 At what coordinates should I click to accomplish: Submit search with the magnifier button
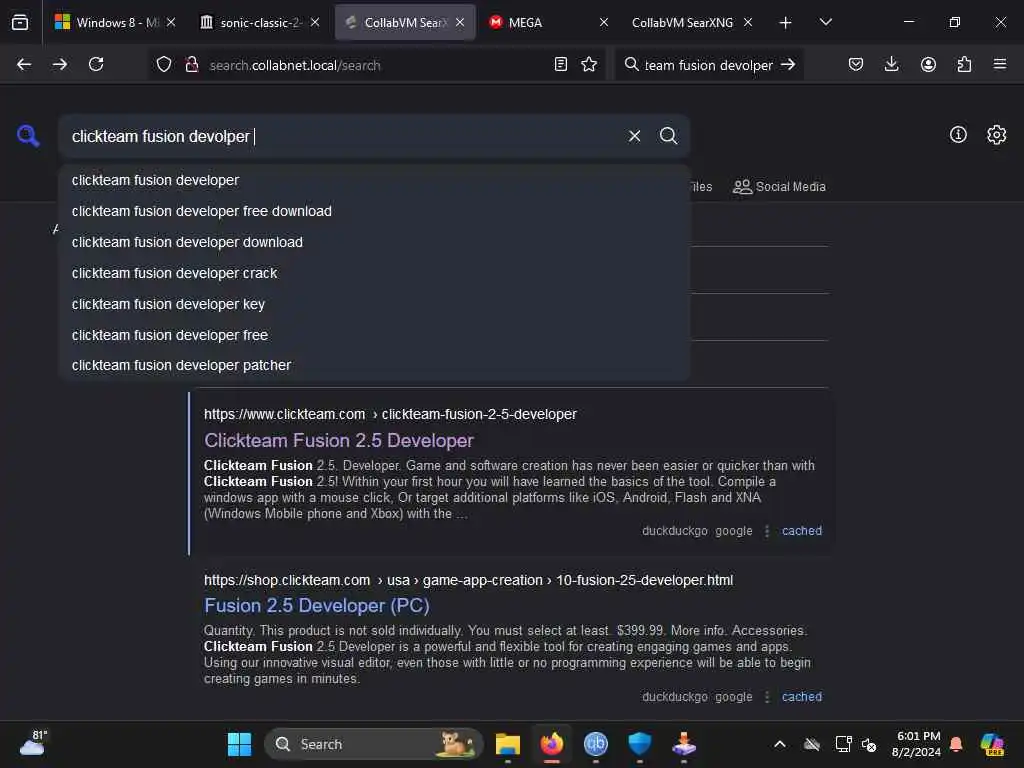[x=668, y=136]
